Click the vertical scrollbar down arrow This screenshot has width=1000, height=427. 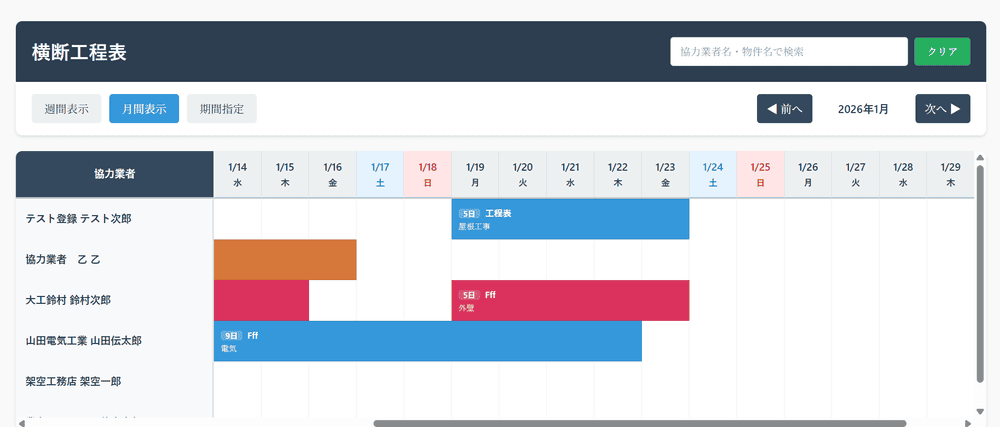click(x=980, y=411)
